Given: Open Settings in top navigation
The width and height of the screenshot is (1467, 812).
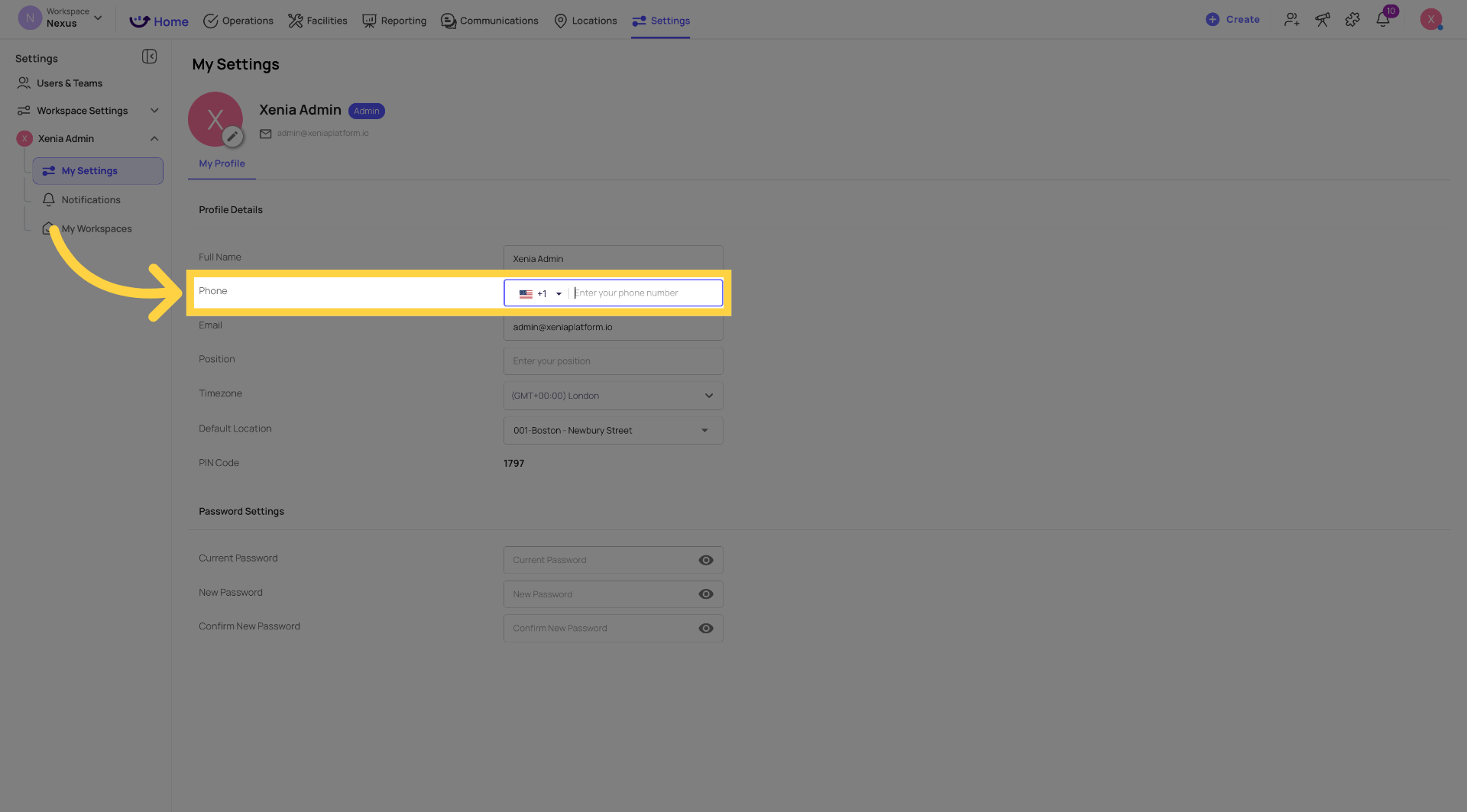Looking at the screenshot, I should click(661, 21).
